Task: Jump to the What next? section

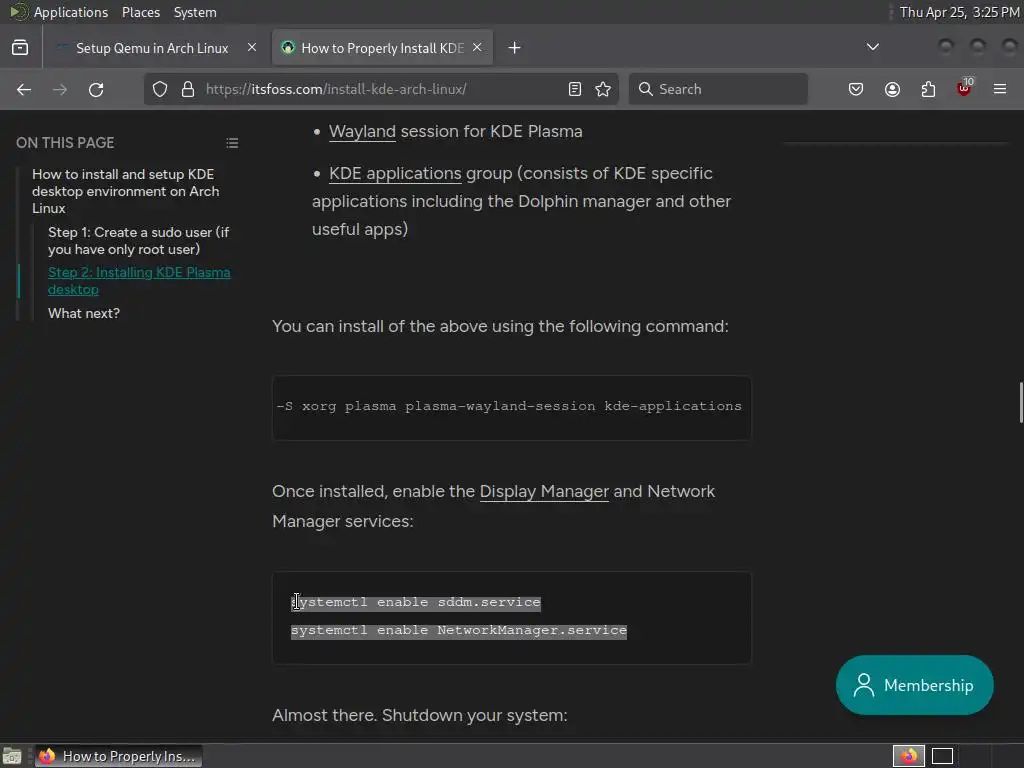Action: click(x=84, y=313)
